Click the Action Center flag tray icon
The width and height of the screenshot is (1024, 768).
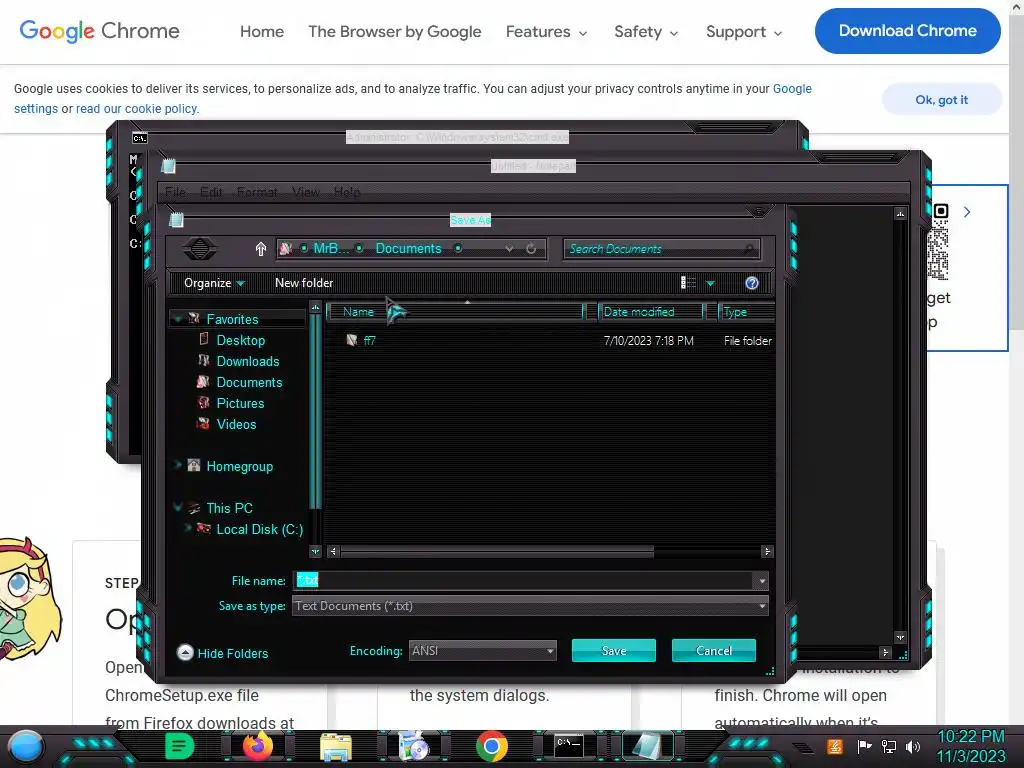(865, 746)
